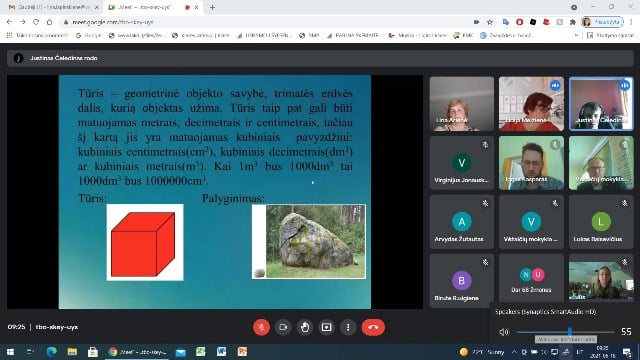Click the present now screen icon
640x360 pixels.
pos(327,327)
